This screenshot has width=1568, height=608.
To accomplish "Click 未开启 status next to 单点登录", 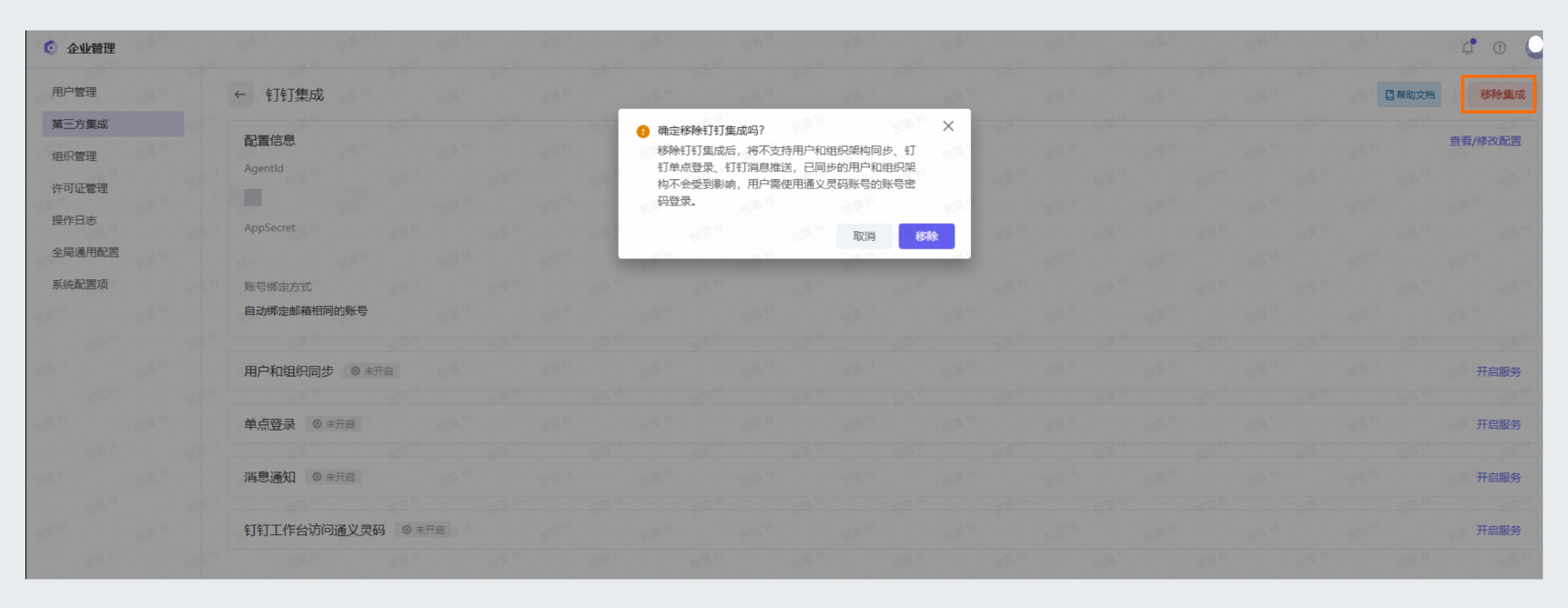I will click(x=334, y=424).
